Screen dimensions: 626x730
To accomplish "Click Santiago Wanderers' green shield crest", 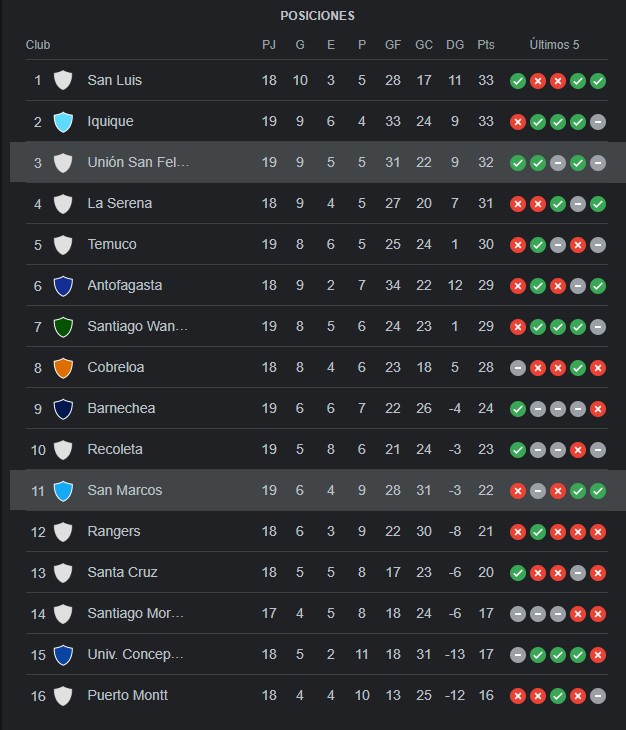I will 63,327.
